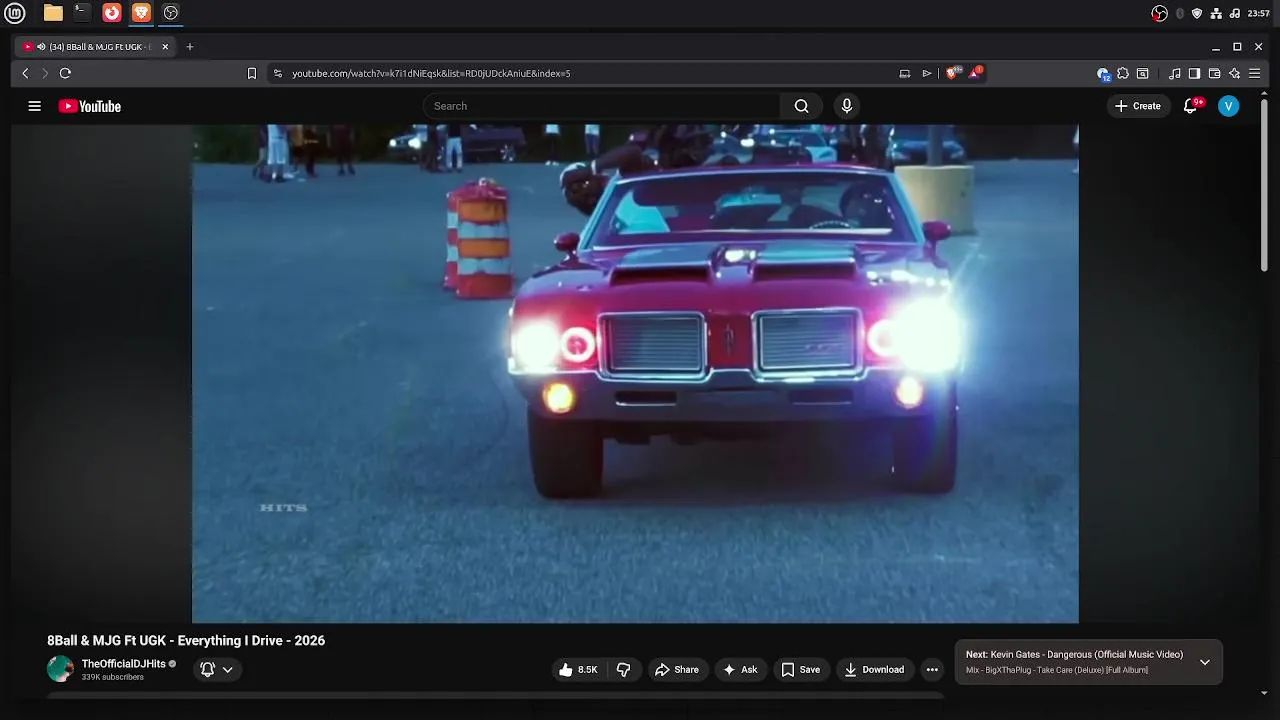This screenshot has height=720, width=1280.
Task: Open the network tray icon
Action: point(1216,13)
